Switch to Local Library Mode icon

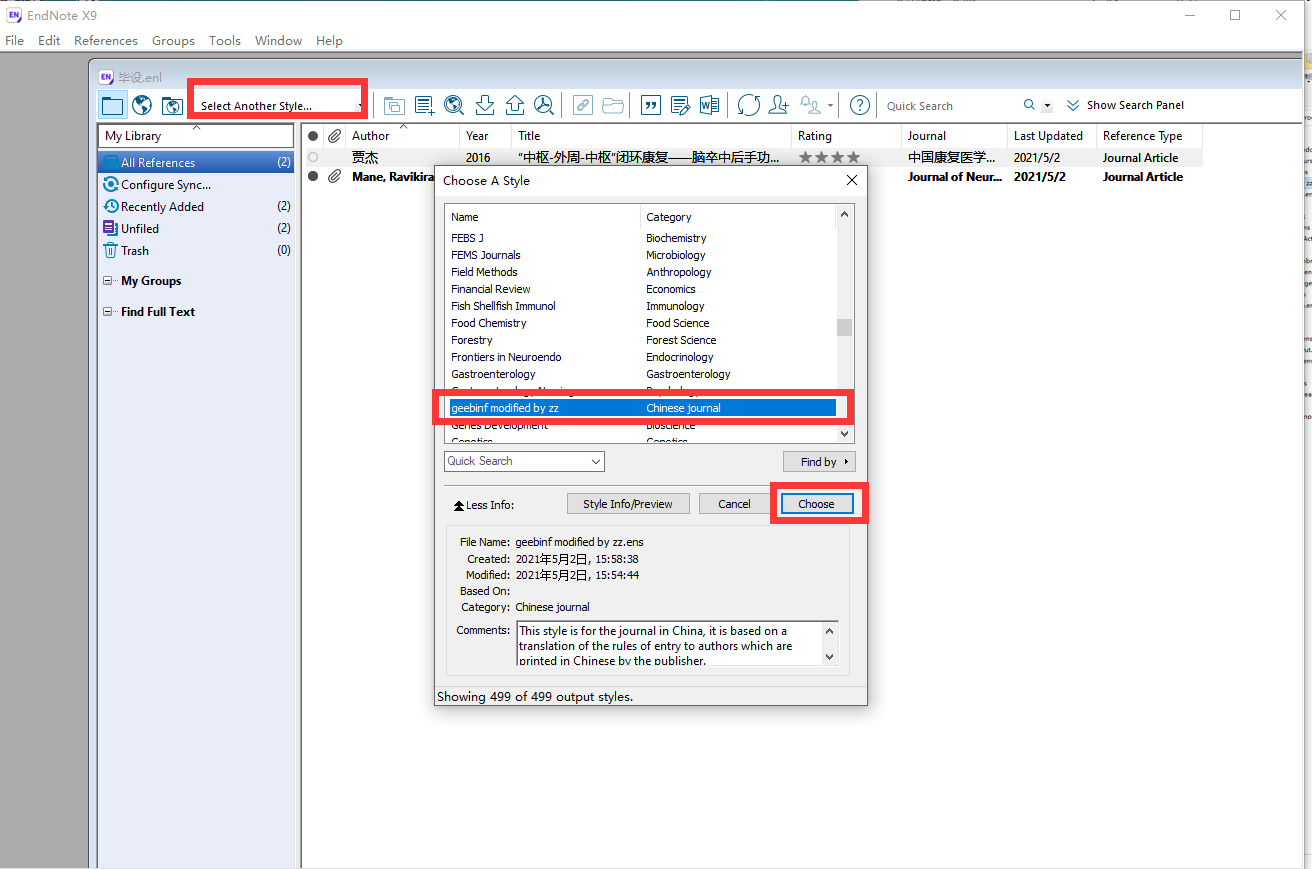[112, 105]
